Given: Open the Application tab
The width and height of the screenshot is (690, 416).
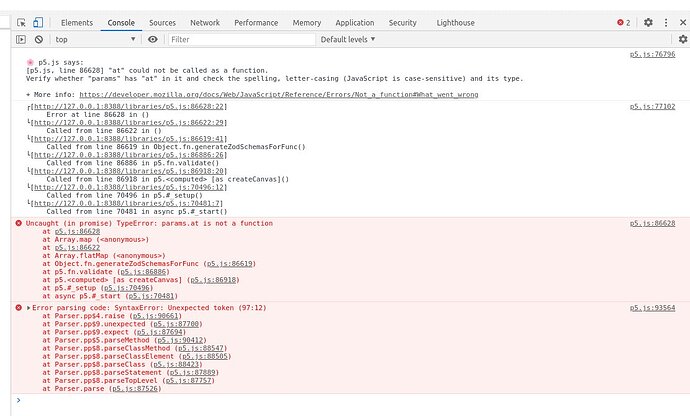Looking at the screenshot, I should 355,22.
